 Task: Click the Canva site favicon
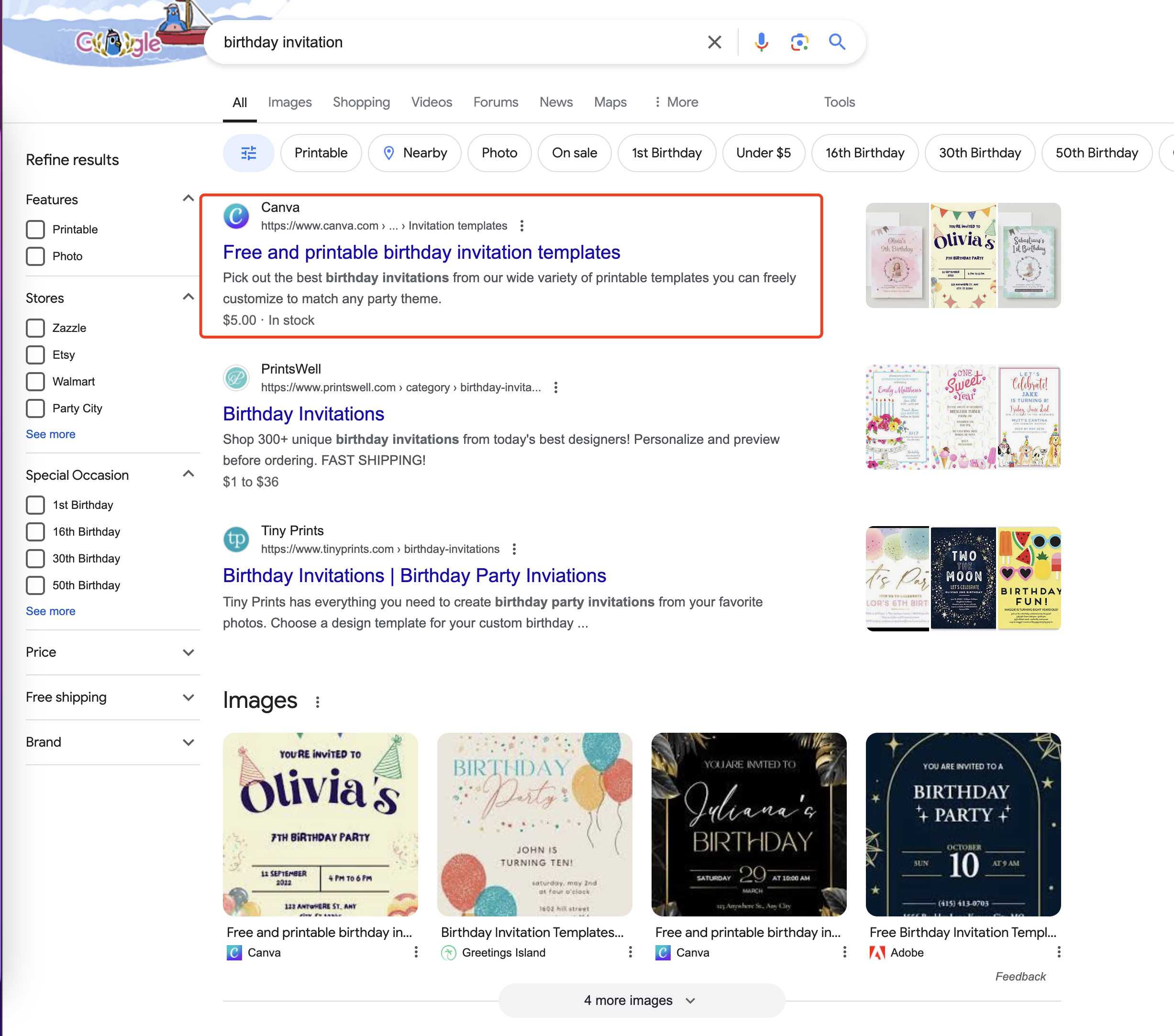(x=236, y=217)
